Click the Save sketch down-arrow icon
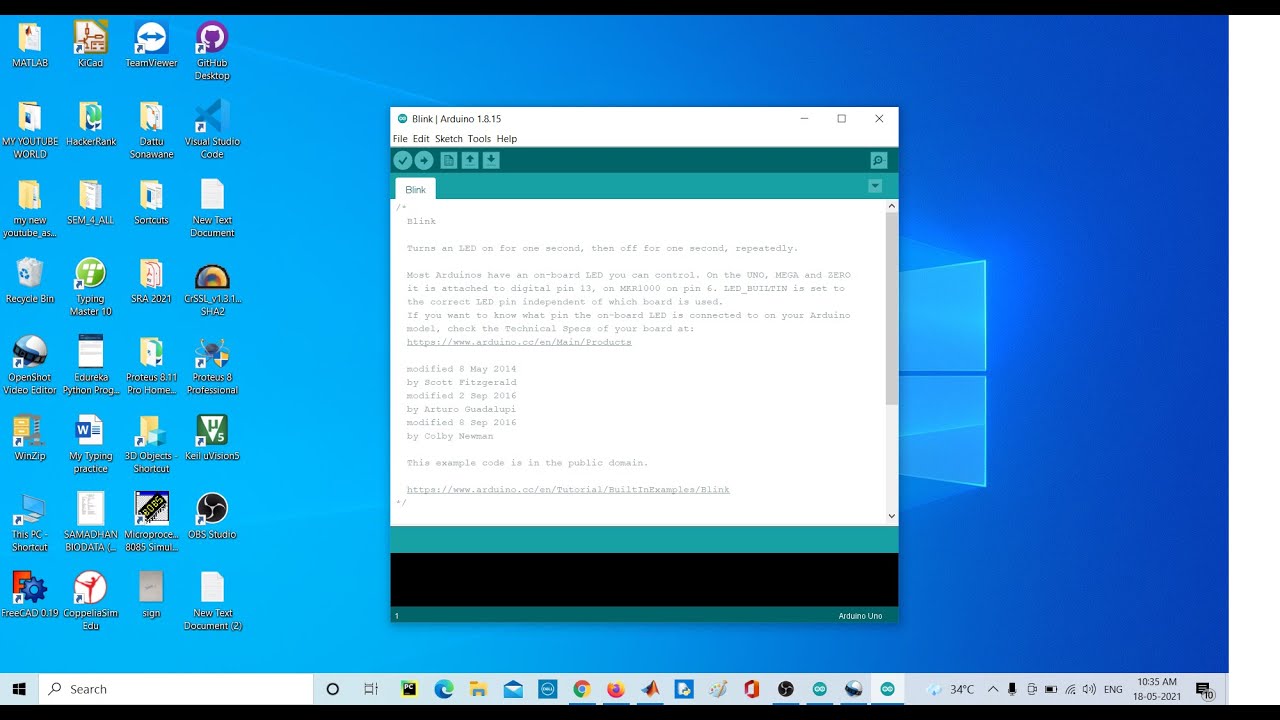This screenshot has height=720, width=1280. click(491, 160)
